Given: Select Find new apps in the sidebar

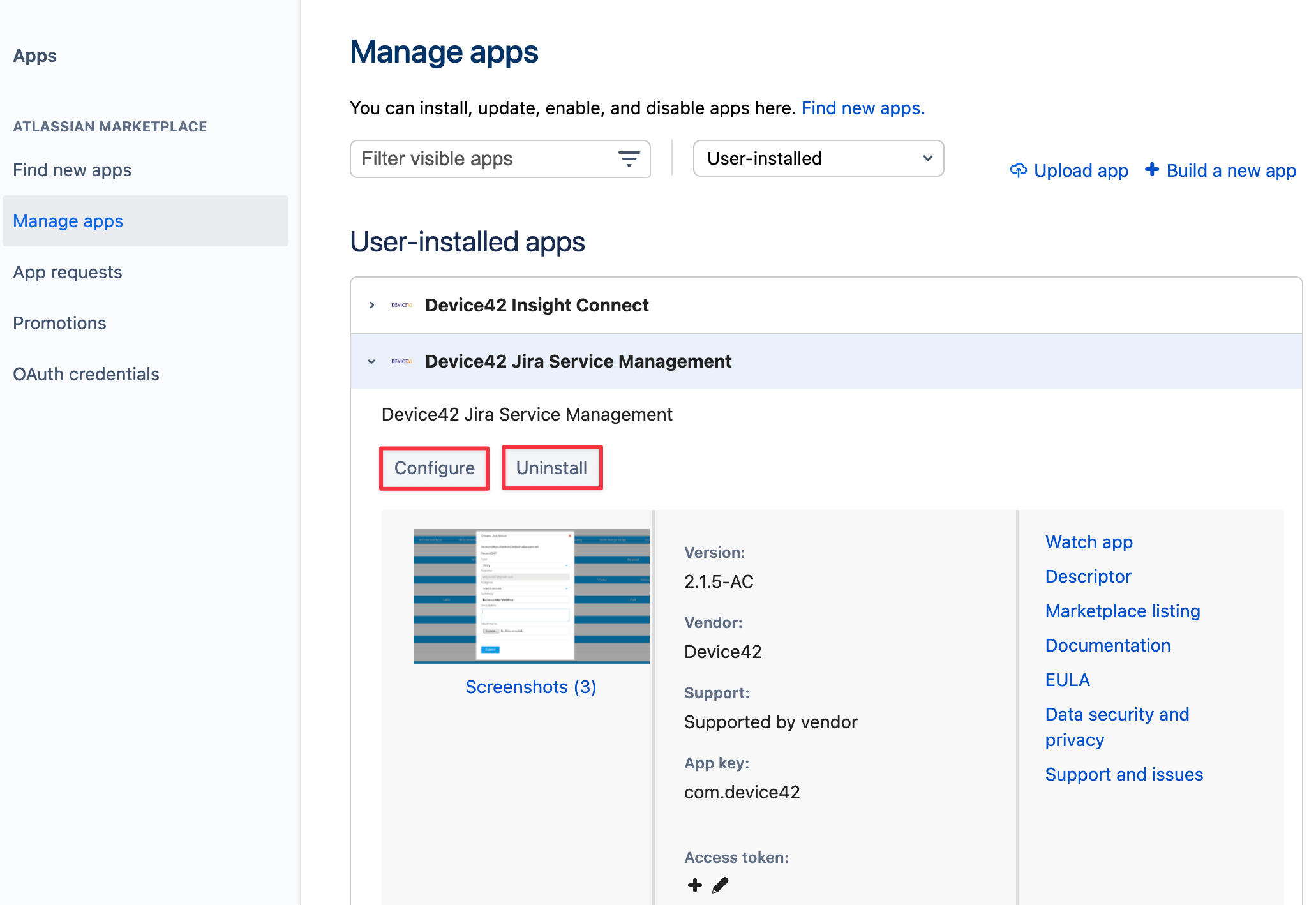Looking at the screenshot, I should point(71,170).
